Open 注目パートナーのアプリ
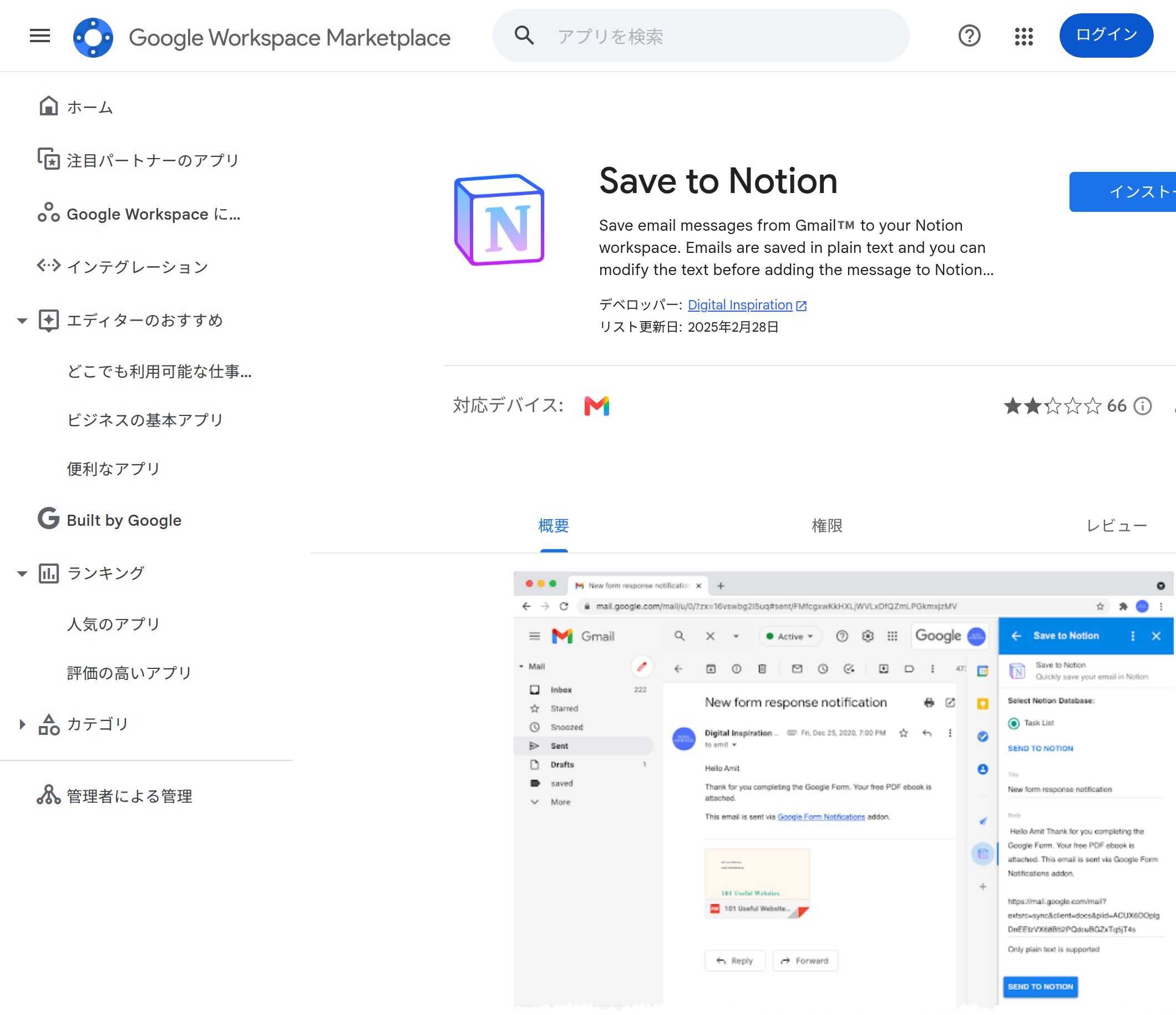The image size is (1176, 1015). [x=153, y=160]
